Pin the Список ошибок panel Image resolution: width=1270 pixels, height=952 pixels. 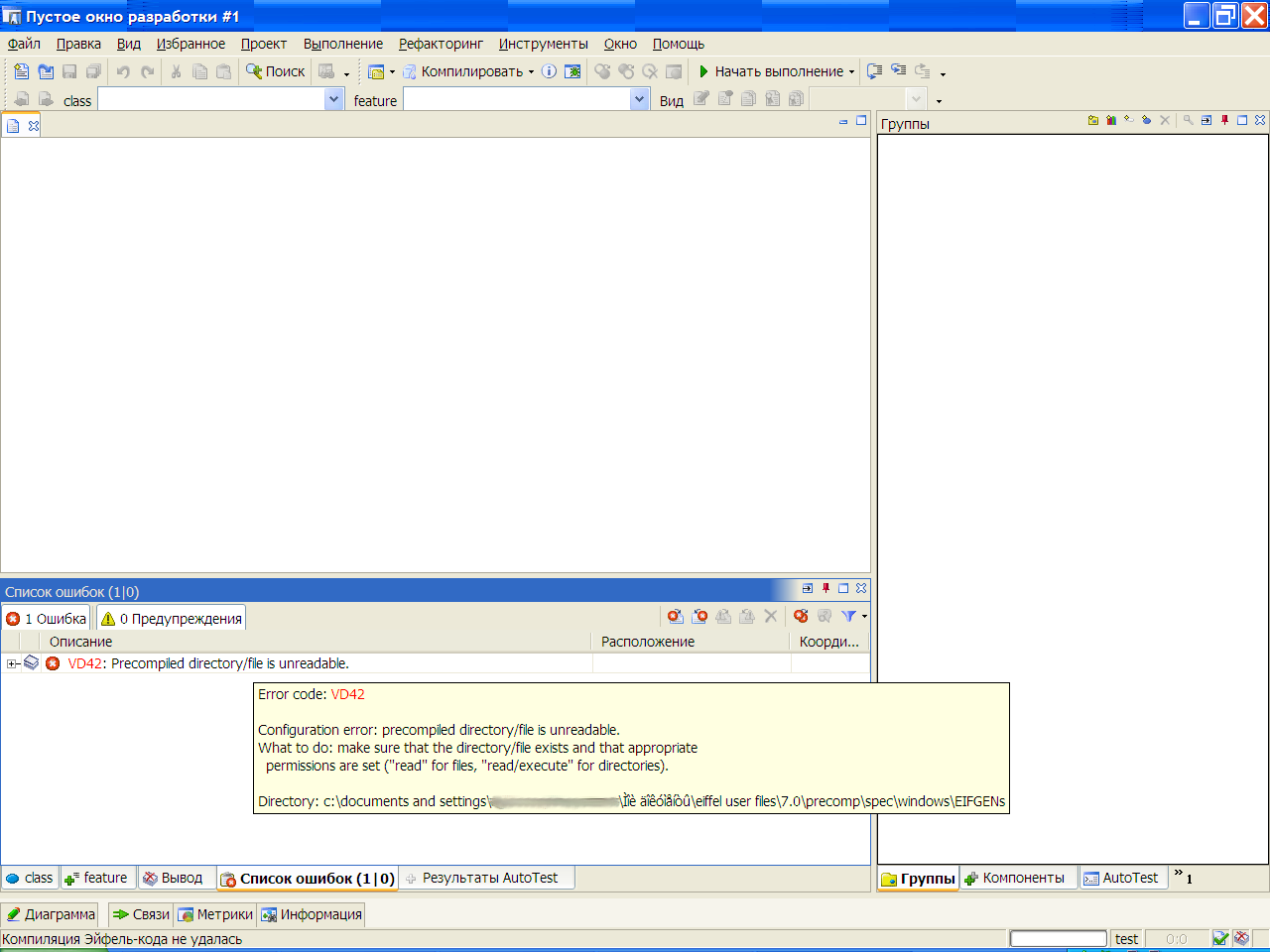pyautogui.click(x=825, y=588)
